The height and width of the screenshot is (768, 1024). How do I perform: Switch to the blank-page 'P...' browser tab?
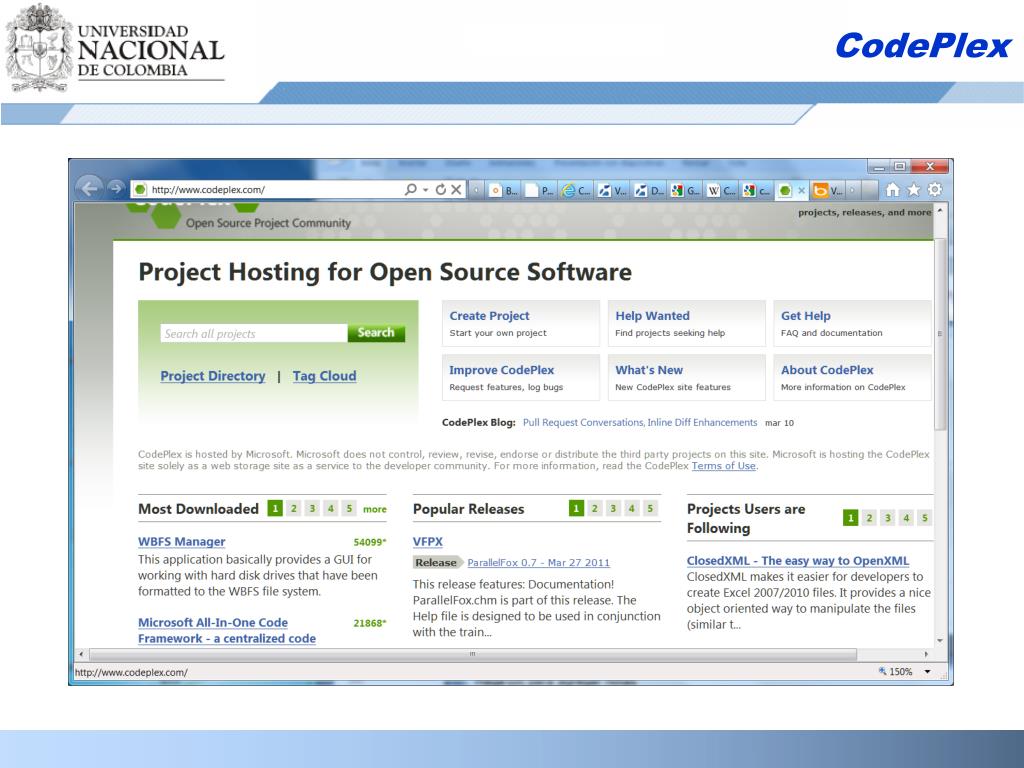click(x=540, y=190)
